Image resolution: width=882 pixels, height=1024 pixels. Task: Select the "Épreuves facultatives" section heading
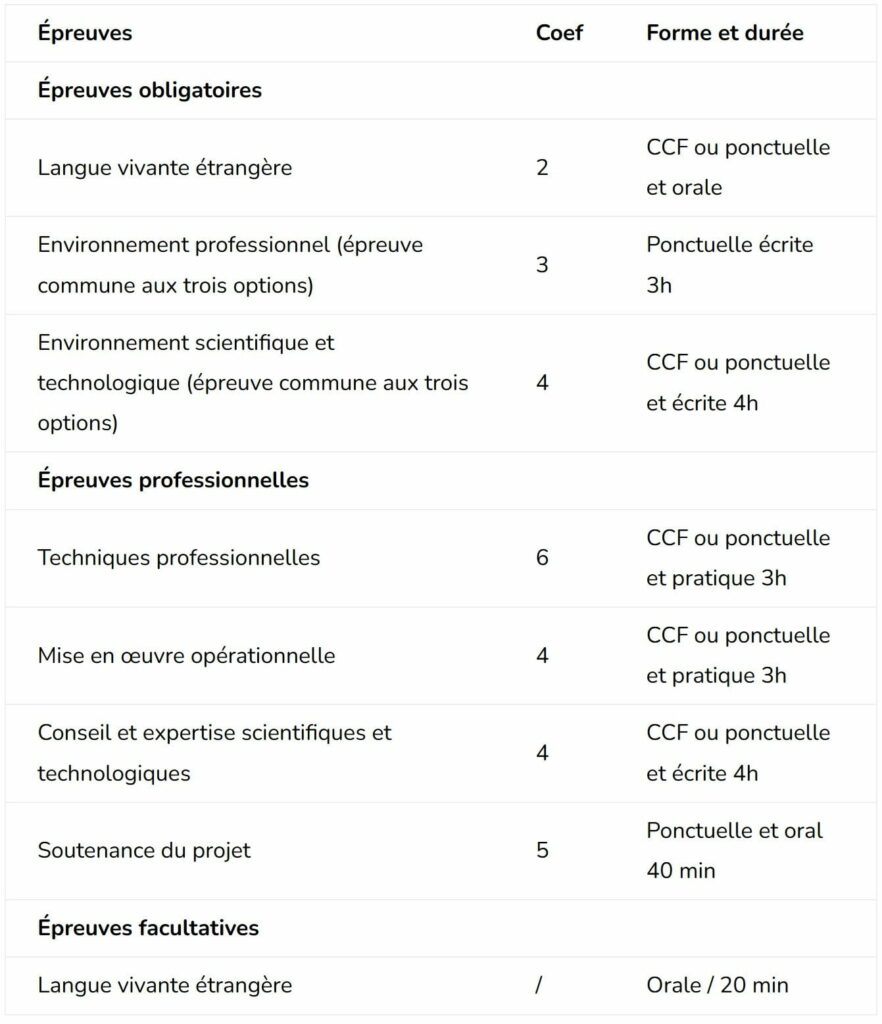pyautogui.click(x=148, y=928)
